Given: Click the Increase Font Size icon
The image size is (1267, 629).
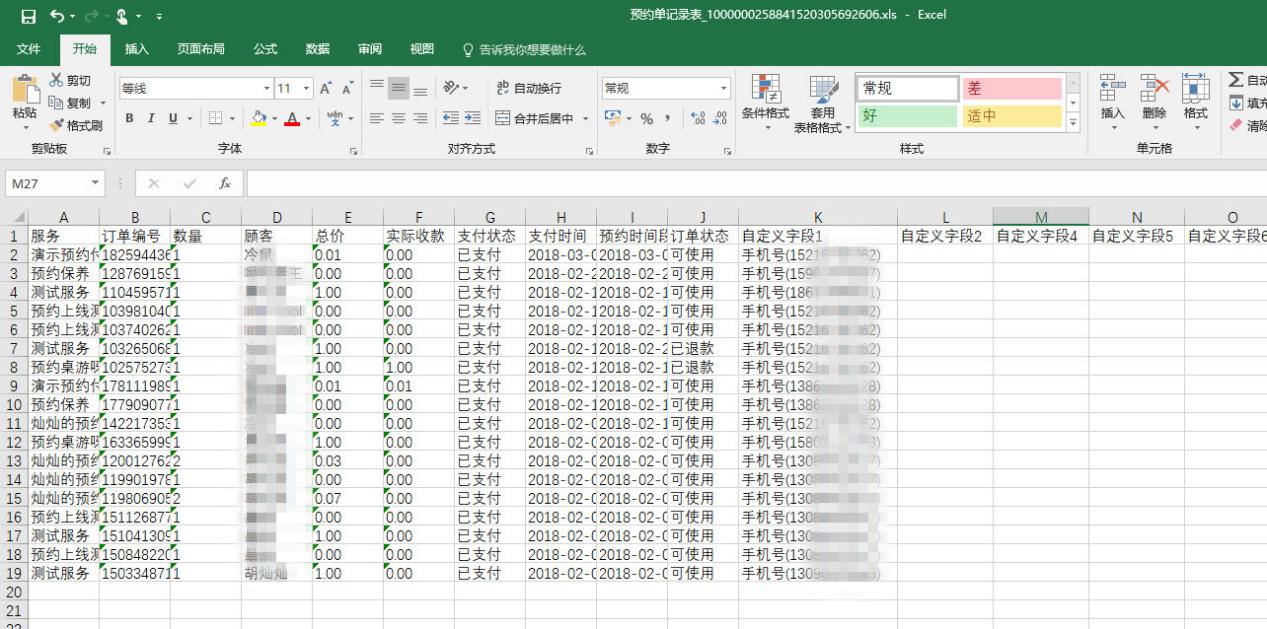Looking at the screenshot, I should click(326, 88).
